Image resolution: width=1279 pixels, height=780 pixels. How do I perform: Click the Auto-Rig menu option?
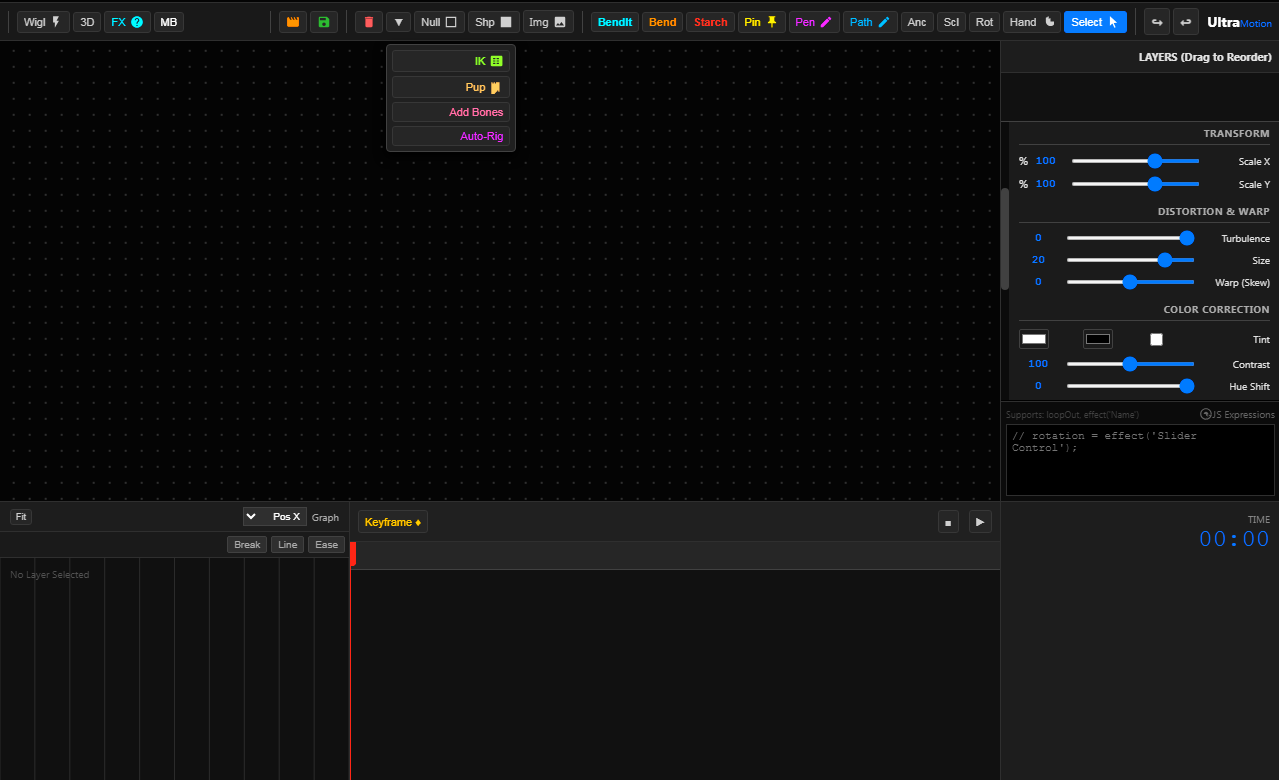coord(449,136)
